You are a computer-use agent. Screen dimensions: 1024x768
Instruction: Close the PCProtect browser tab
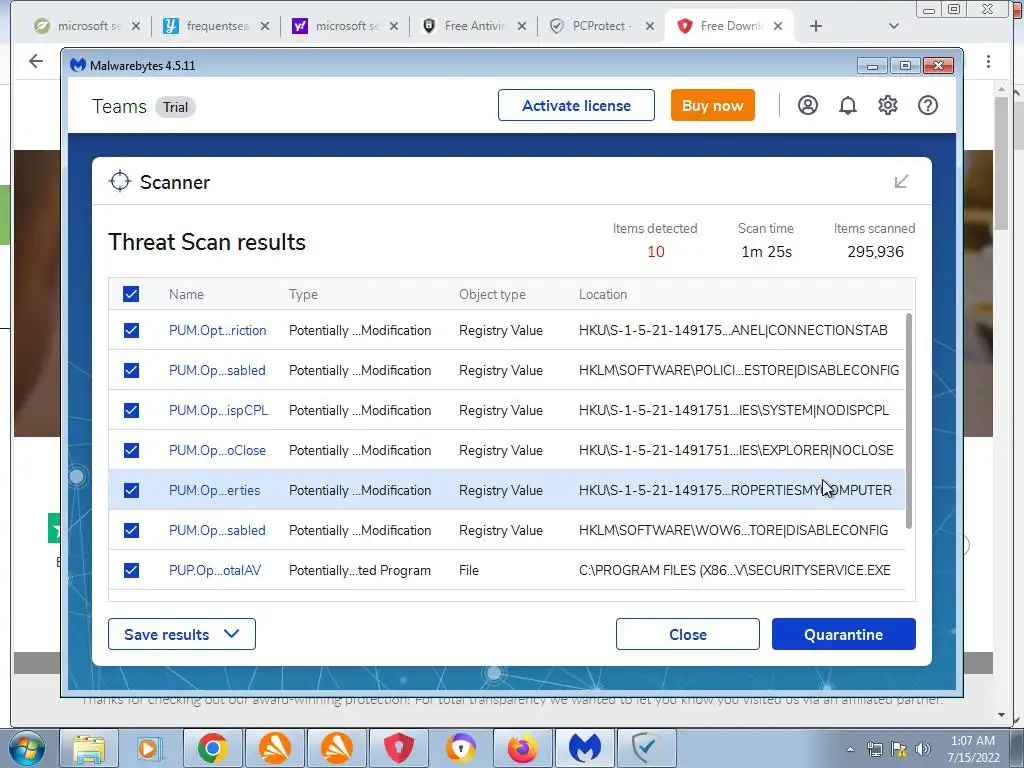click(650, 26)
